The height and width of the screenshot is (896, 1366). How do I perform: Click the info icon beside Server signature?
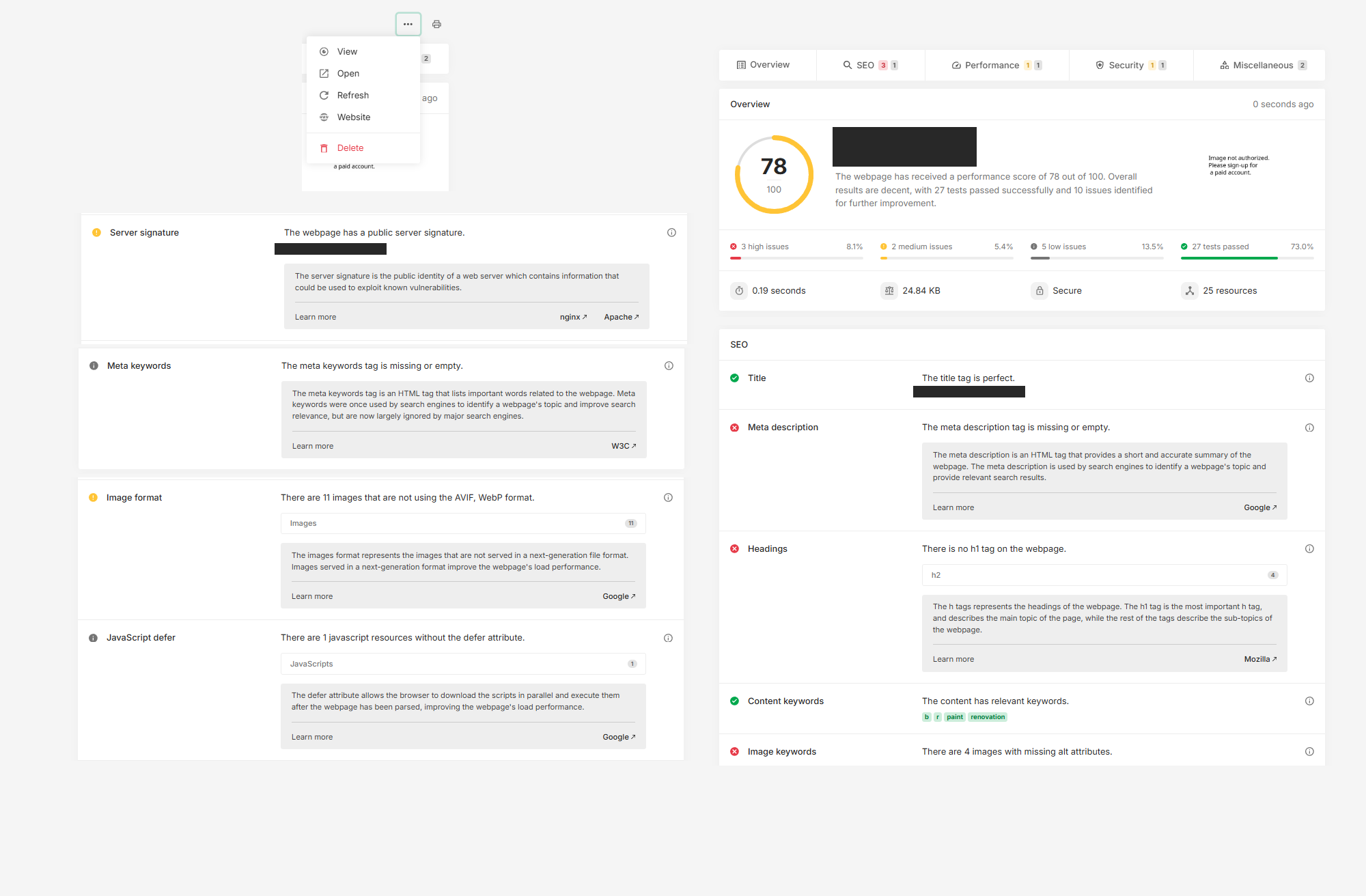671,232
